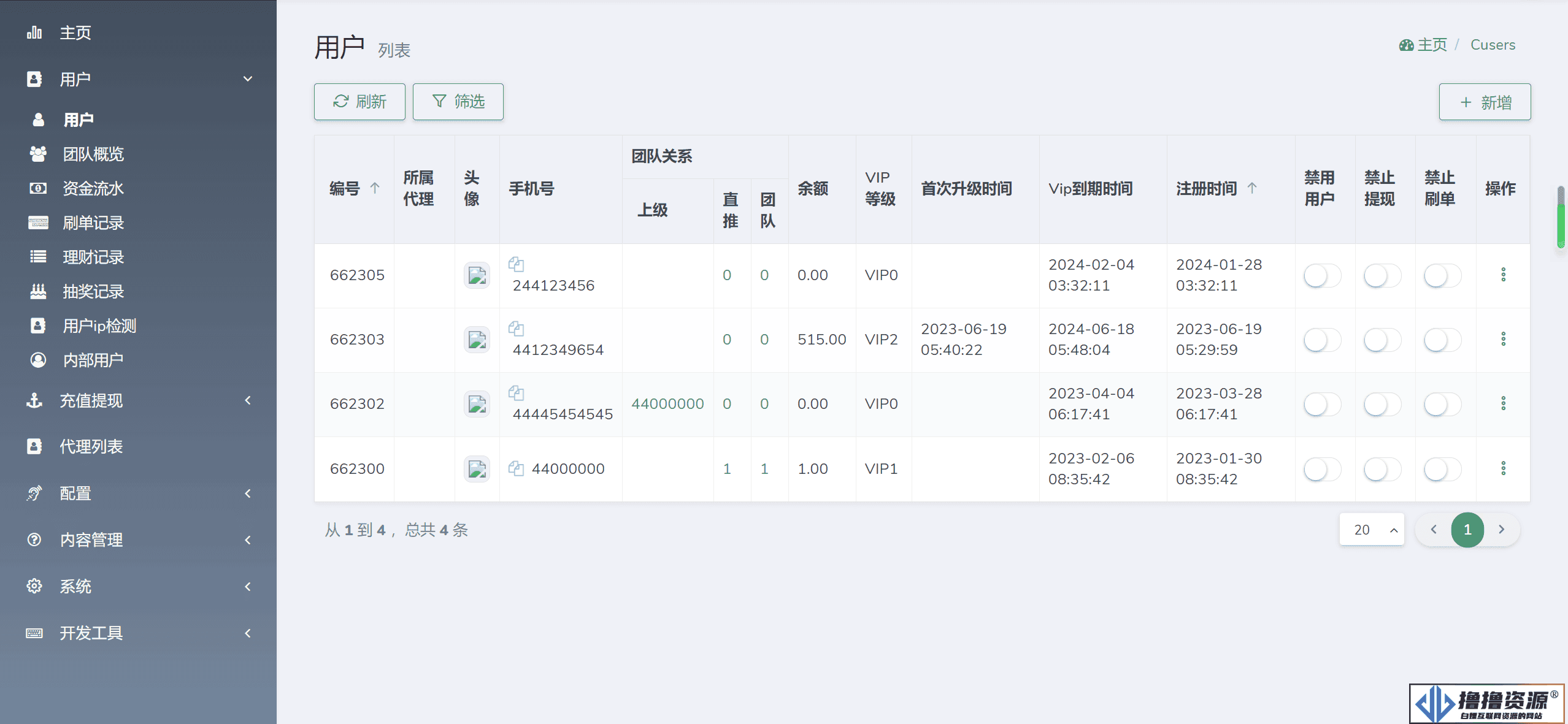This screenshot has width=1568, height=724.
Task: Open superior link 44000000 in row 662302
Action: (x=667, y=404)
